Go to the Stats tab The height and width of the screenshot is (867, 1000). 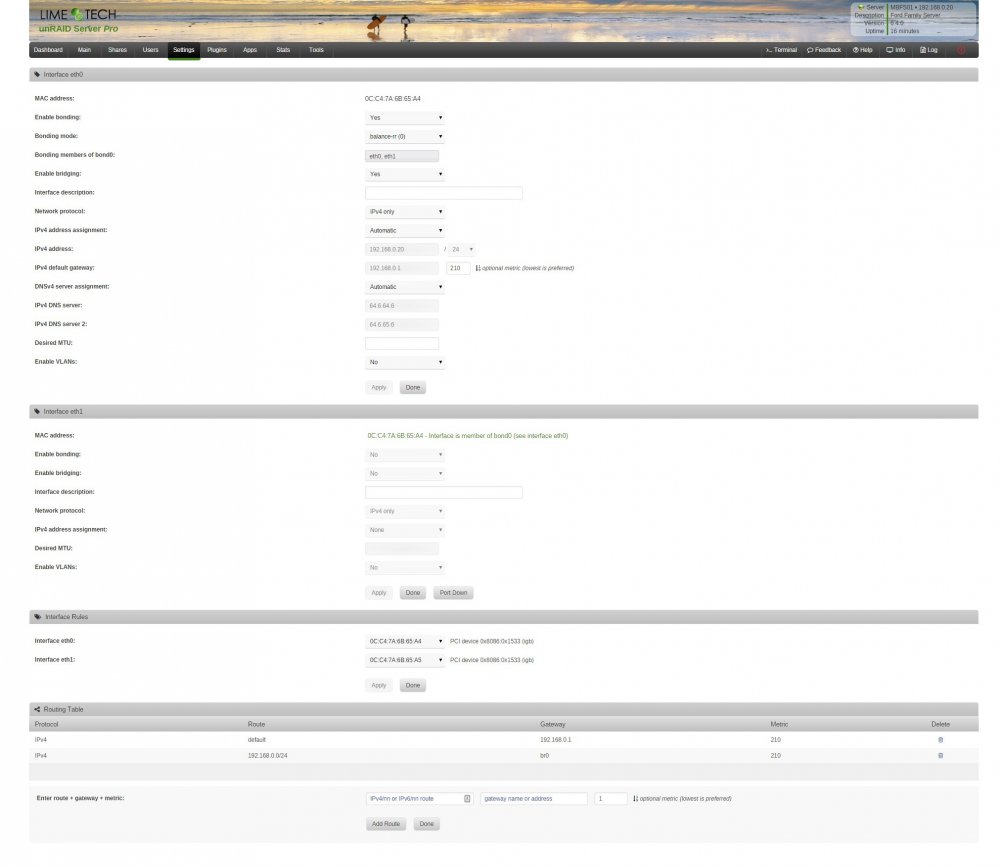283,50
